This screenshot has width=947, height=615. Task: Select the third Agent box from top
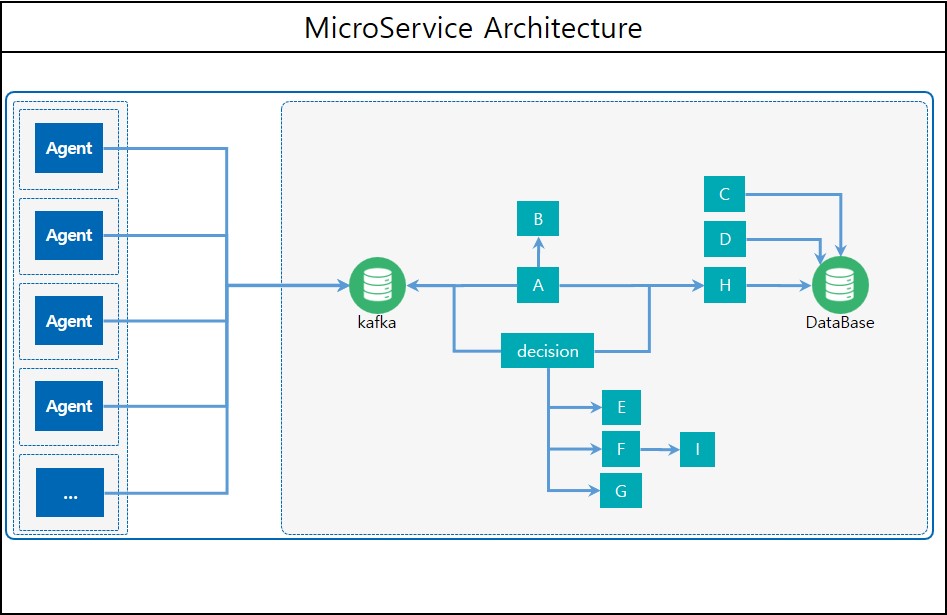pos(69,321)
